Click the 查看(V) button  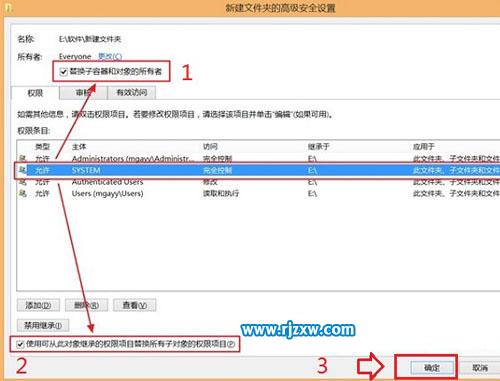pyautogui.click(x=135, y=305)
